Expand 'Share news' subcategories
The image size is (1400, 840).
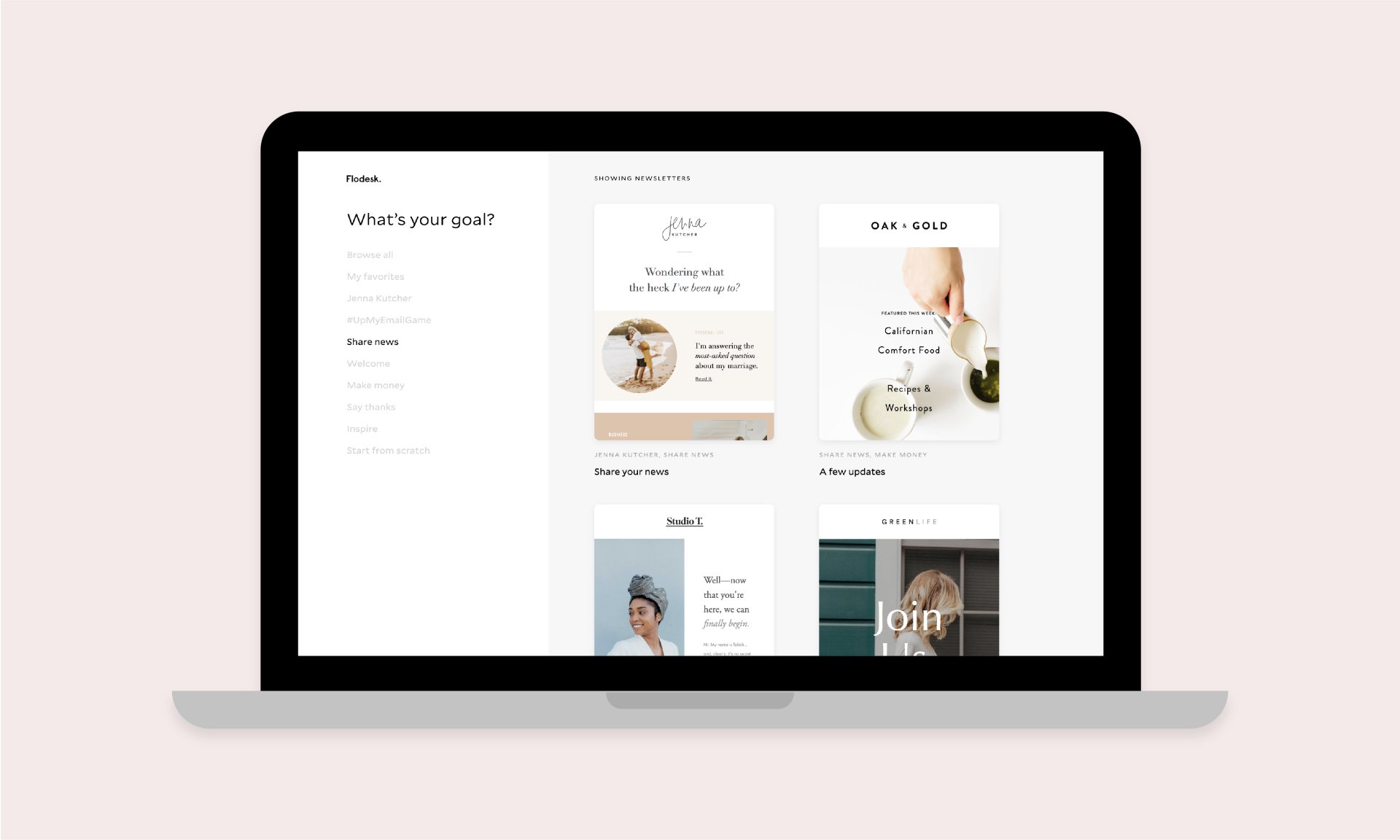(371, 341)
